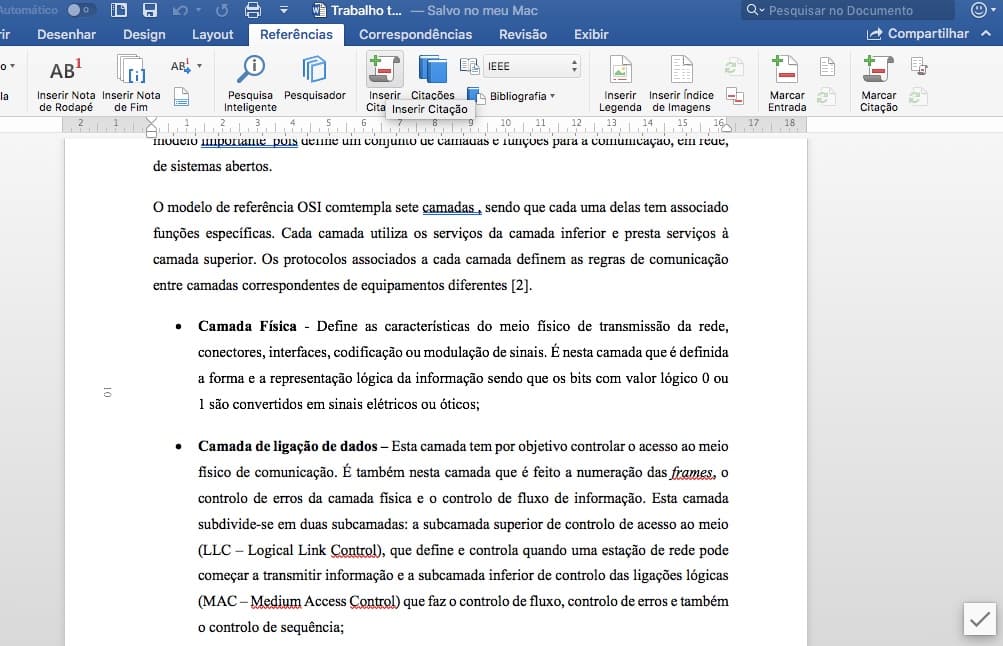The image size is (1003, 646).
Task: Switch to the Revisão tab
Action: point(521,33)
